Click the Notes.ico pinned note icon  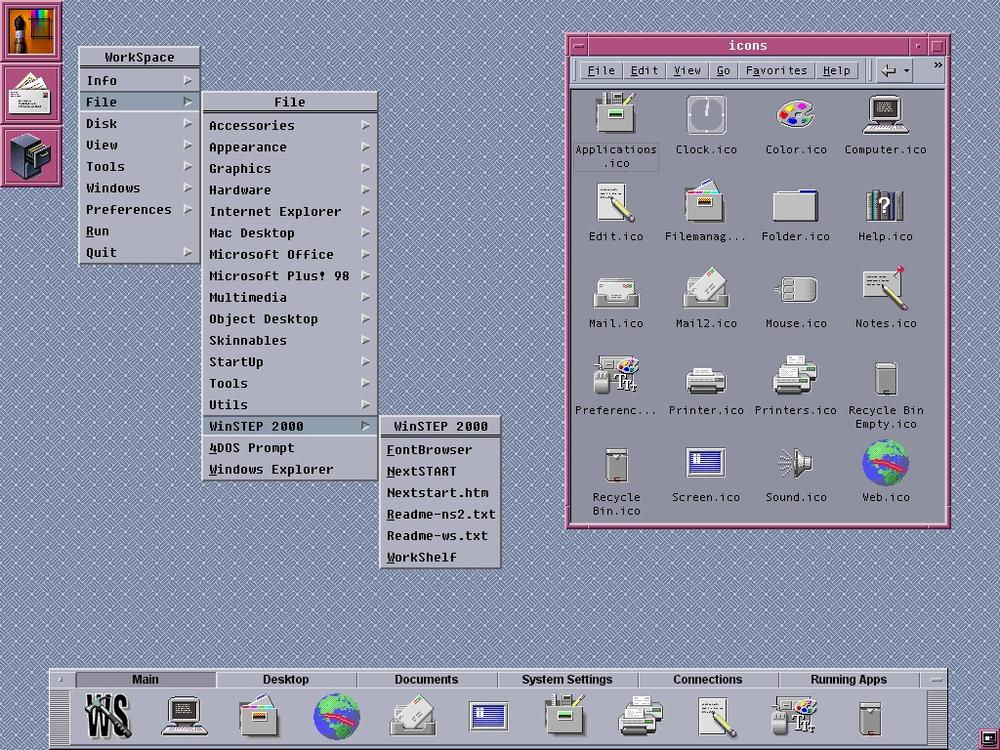coord(885,288)
